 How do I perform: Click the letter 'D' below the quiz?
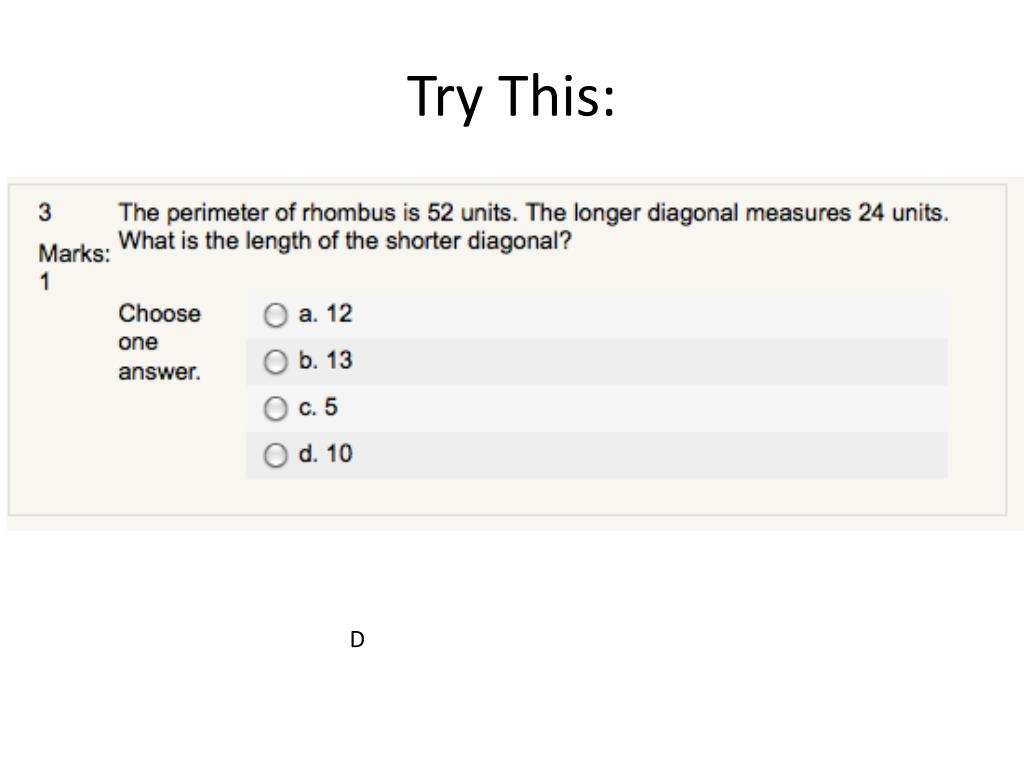click(357, 640)
